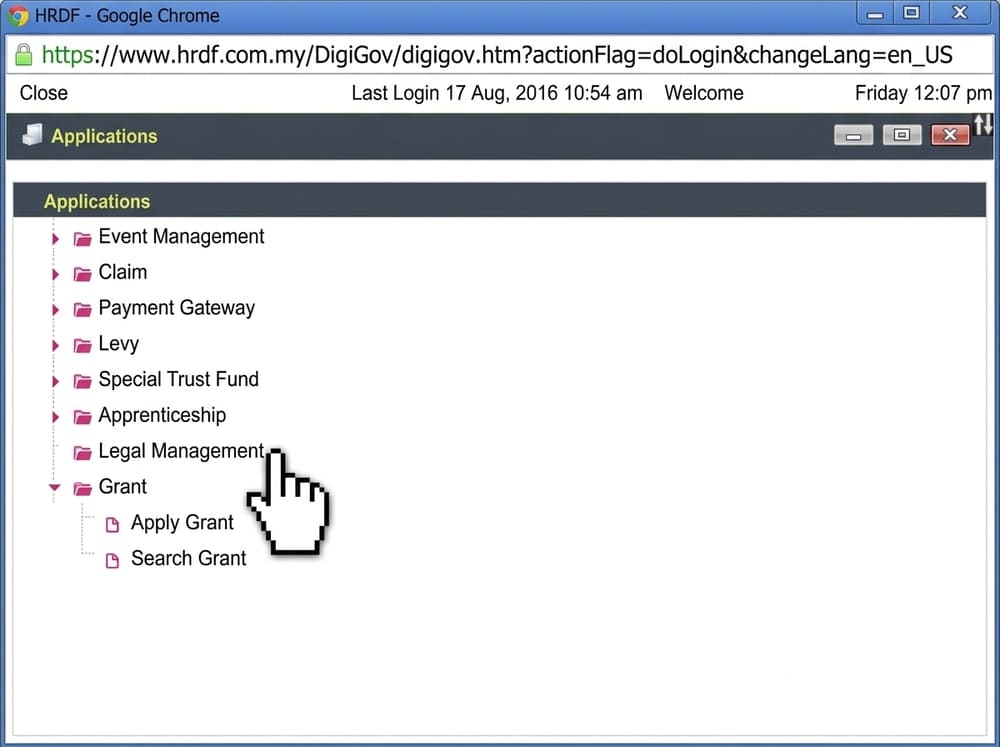Collapse the Grant tree arrow

point(55,487)
